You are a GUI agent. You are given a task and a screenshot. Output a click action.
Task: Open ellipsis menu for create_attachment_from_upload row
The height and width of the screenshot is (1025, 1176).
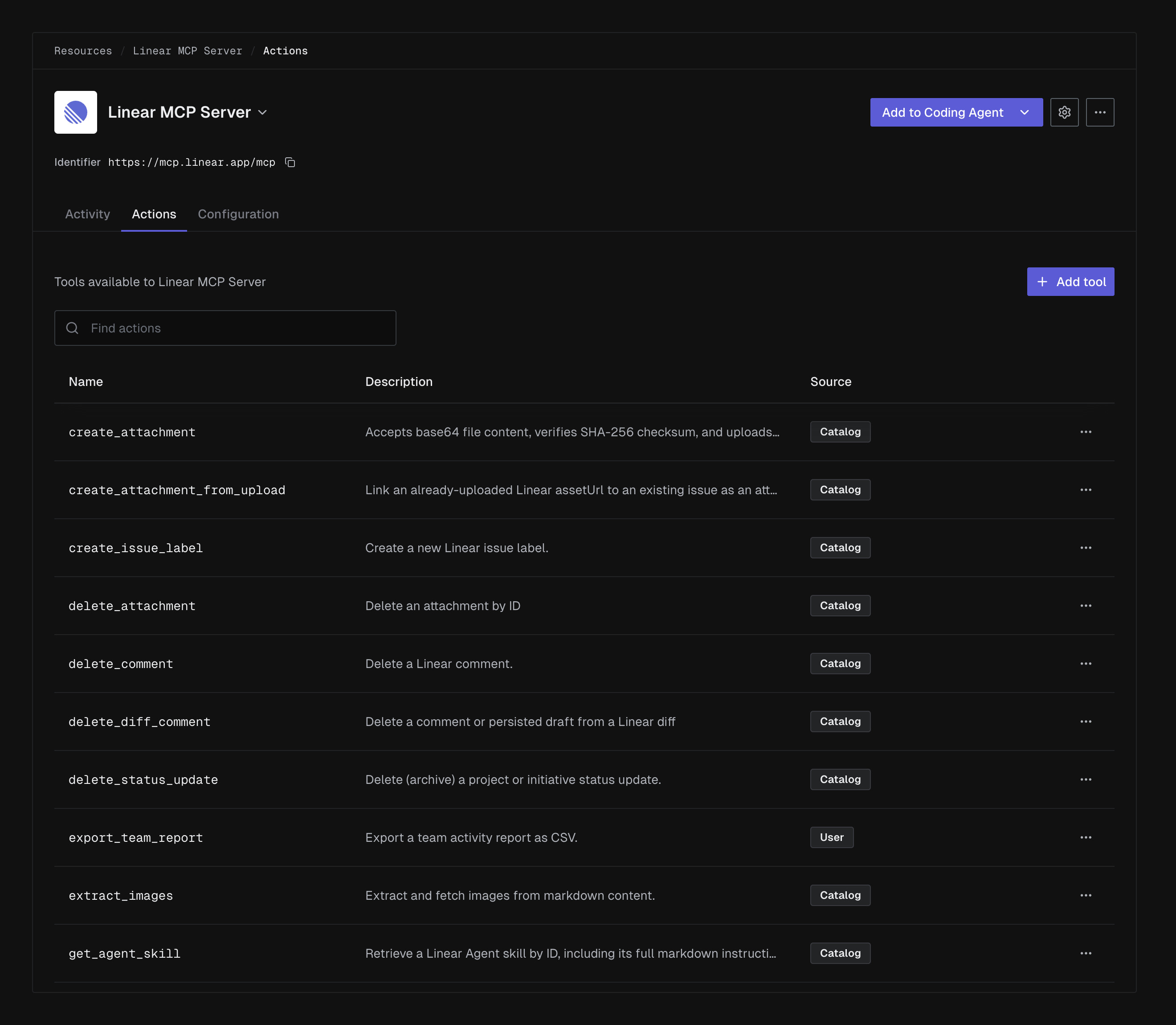pyautogui.click(x=1086, y=490)
